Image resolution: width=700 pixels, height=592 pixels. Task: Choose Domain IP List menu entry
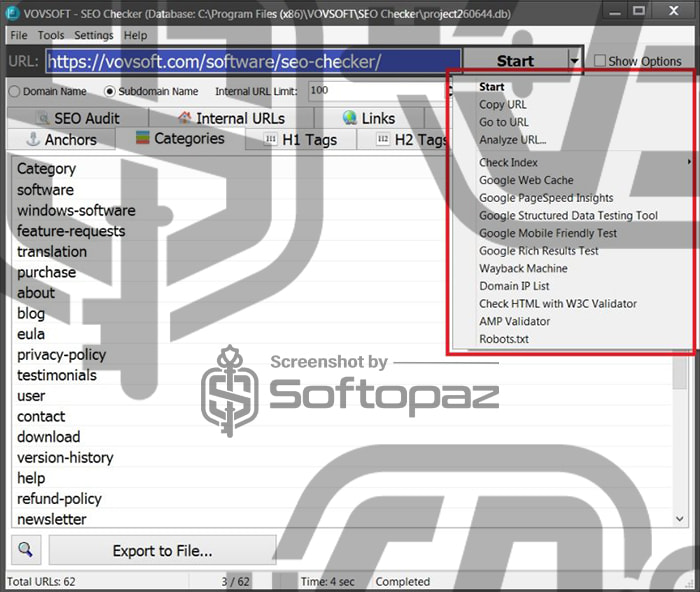pyautogui.click(x=571, y=286)
